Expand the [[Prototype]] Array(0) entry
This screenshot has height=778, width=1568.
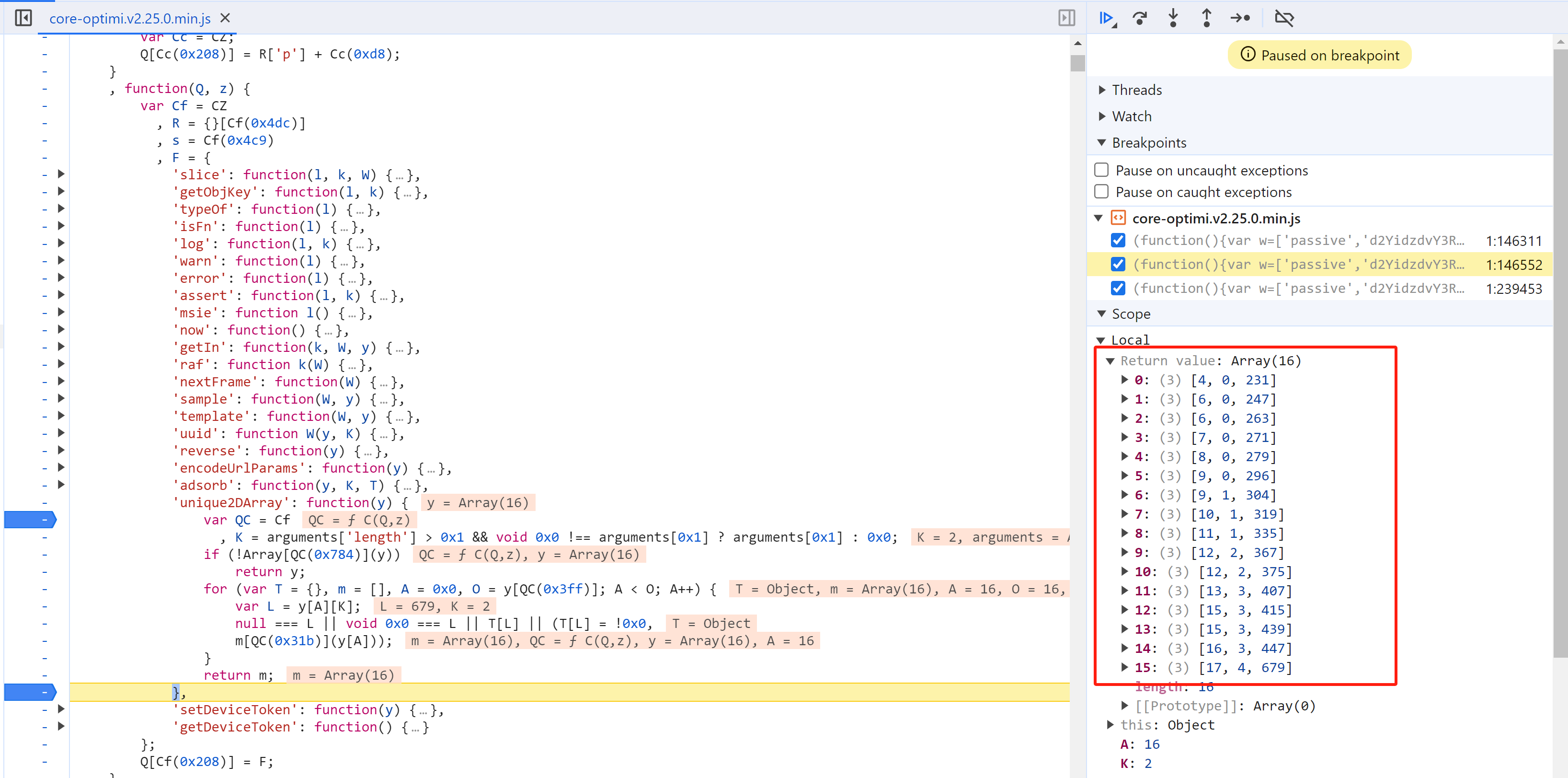click(x=1124, y=706)
